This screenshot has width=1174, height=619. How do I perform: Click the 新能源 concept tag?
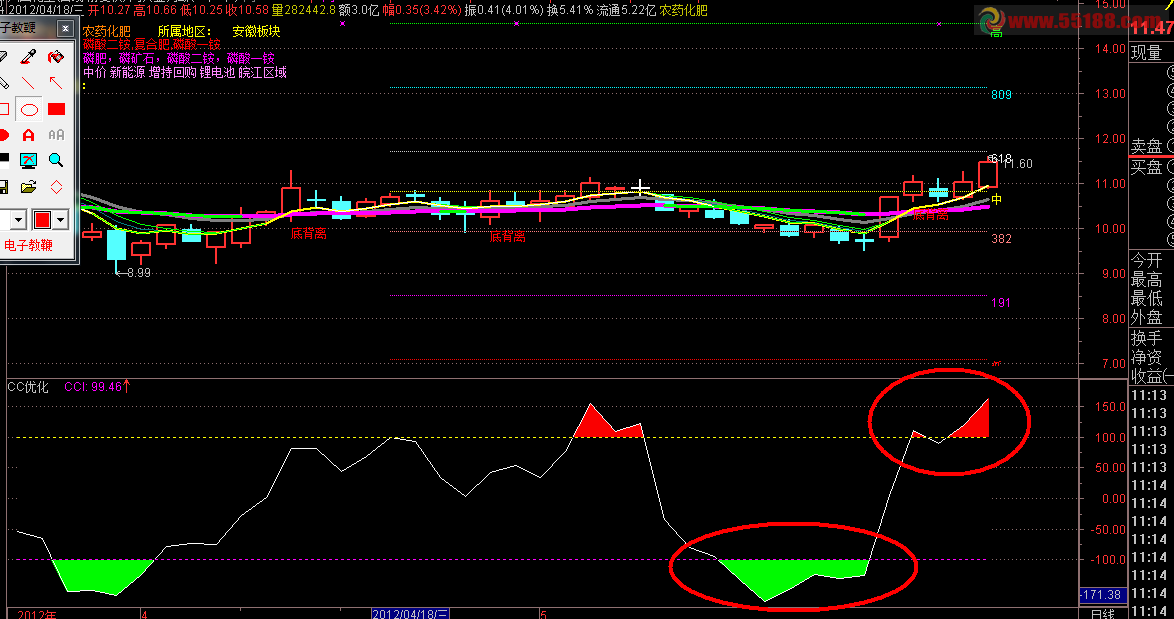tap(128, 73)
